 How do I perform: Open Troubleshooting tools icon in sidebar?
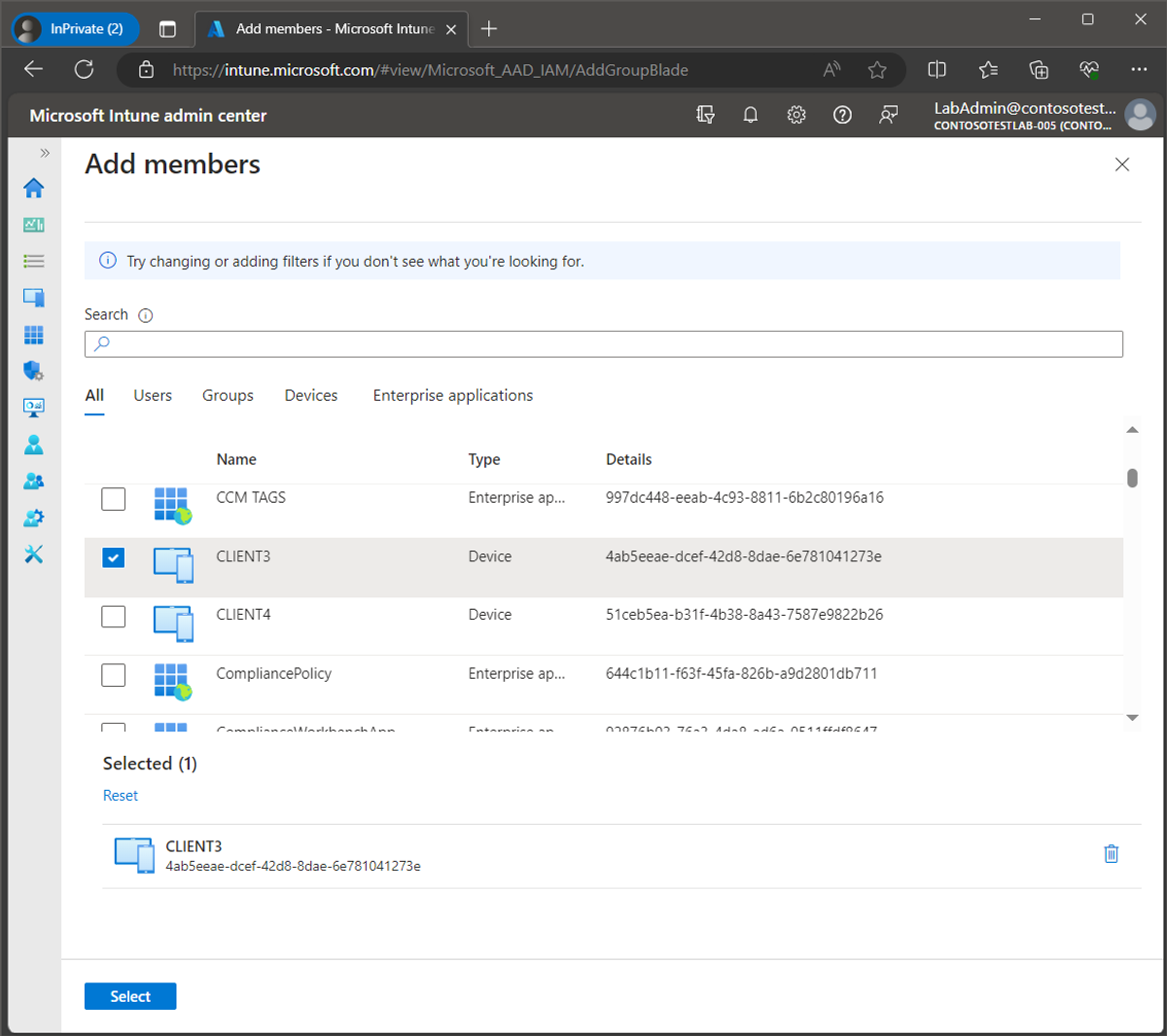34,554
